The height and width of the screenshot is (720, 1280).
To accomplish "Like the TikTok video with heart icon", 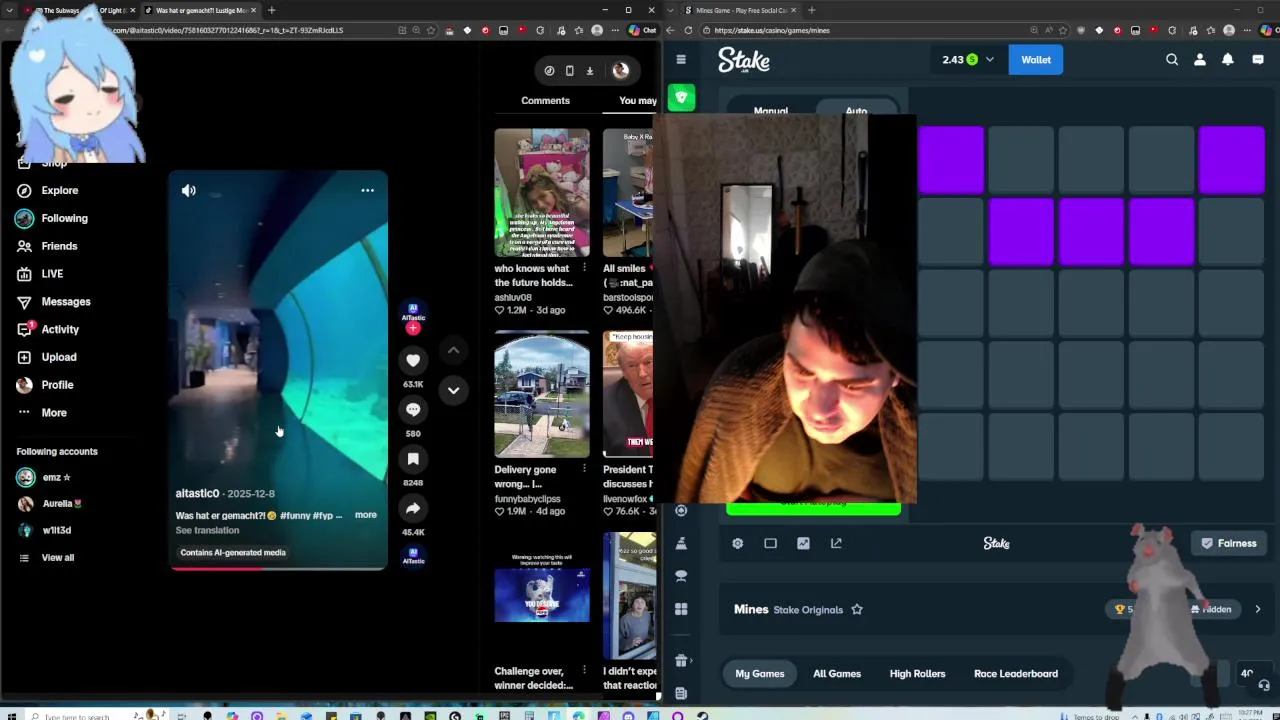I will [x=413, y=360].
